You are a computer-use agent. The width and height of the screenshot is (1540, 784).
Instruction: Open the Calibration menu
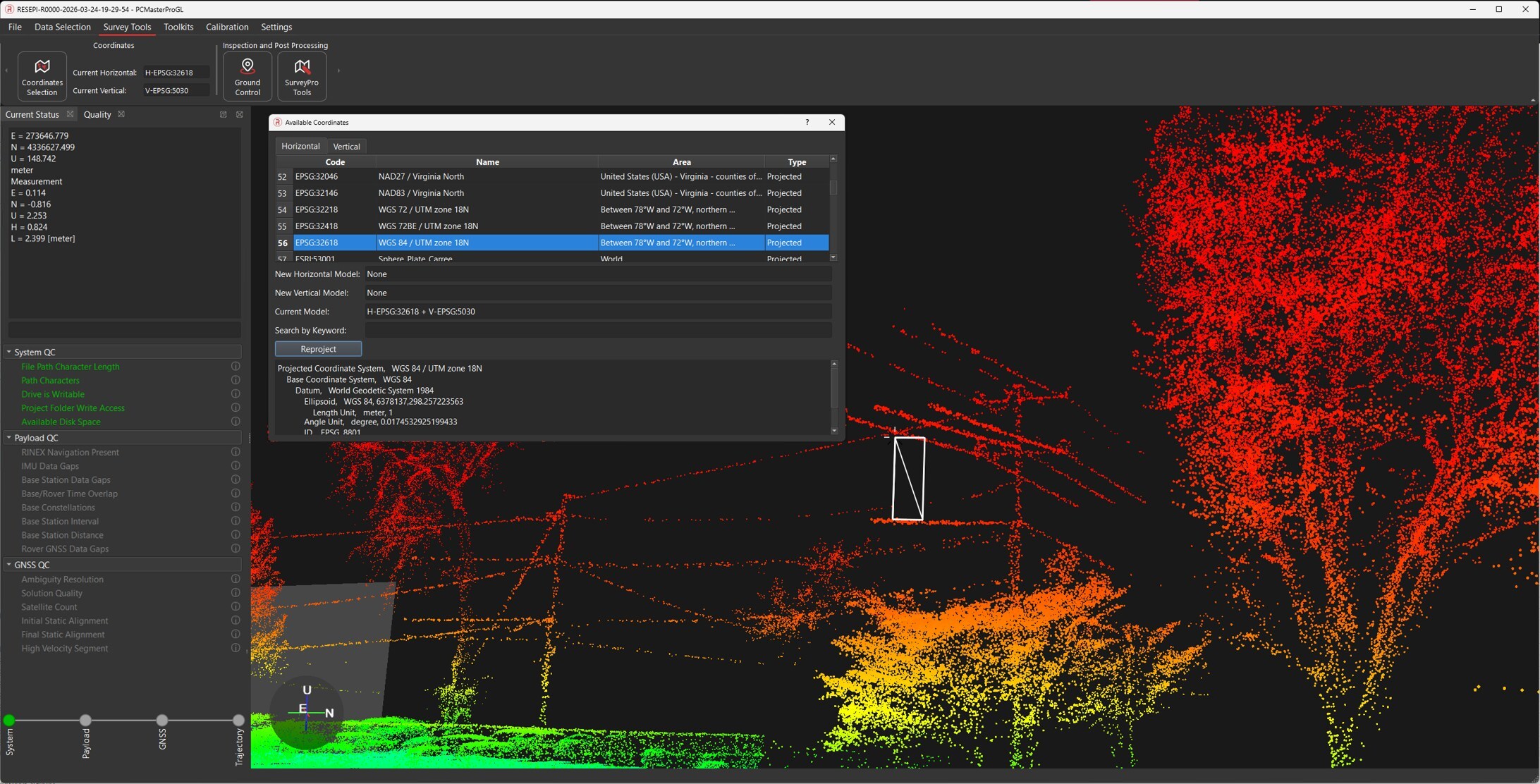(226, 27)
